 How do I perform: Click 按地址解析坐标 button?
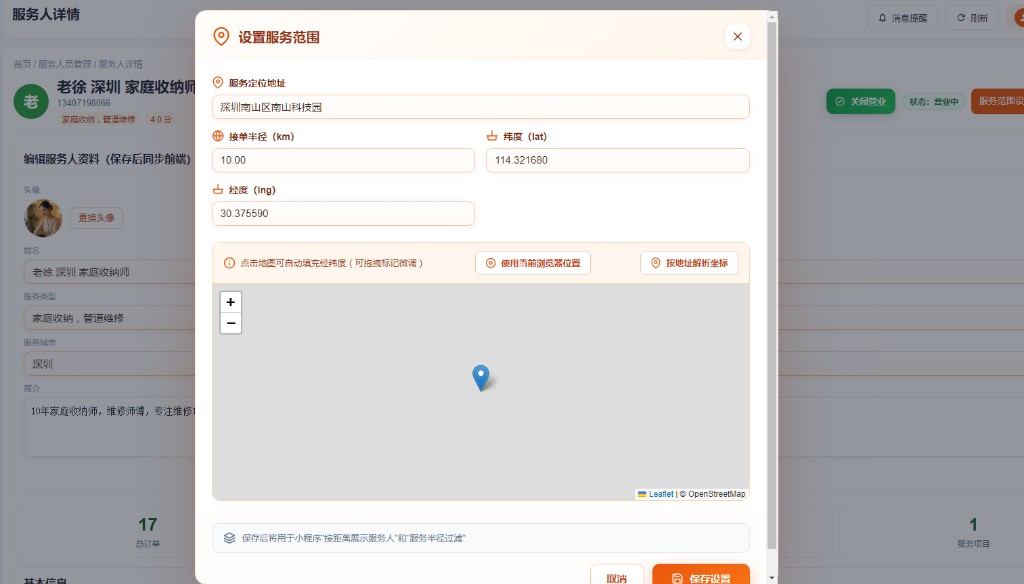pos(690,263)
